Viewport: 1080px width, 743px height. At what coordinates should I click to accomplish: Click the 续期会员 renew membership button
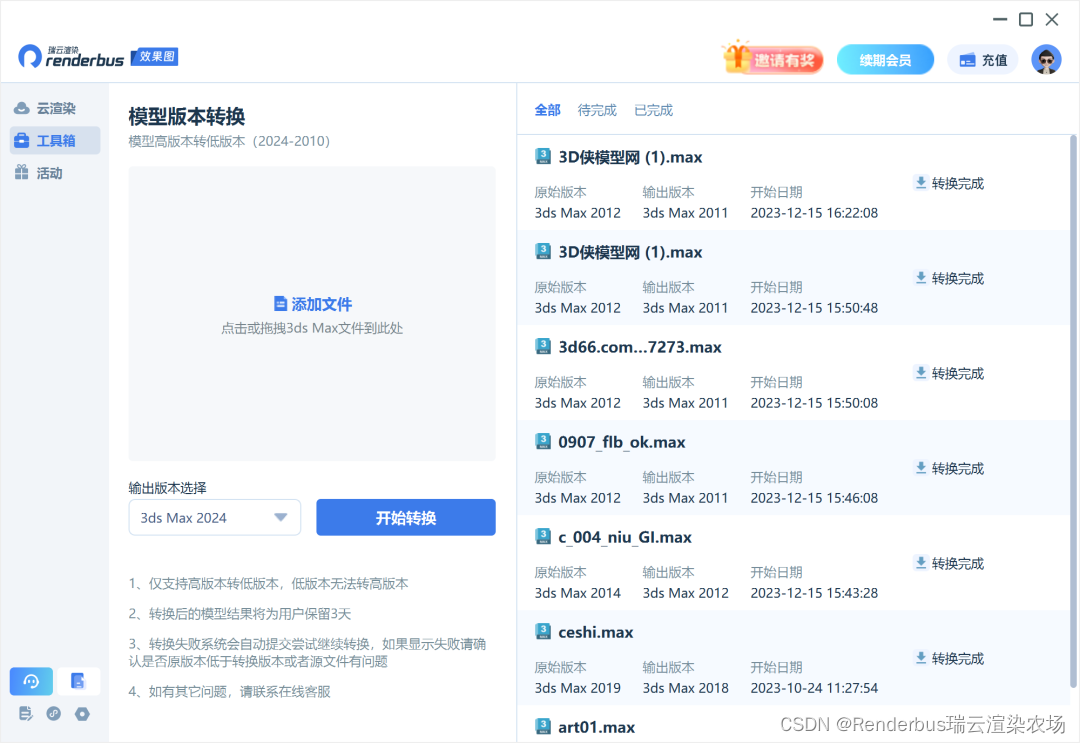click(885, 60)
